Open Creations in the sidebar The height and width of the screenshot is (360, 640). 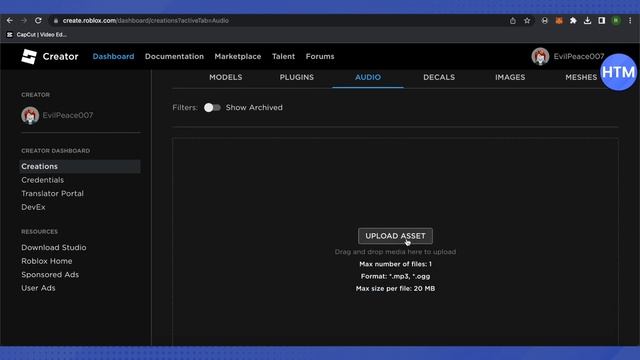click(x=80, y=167)
